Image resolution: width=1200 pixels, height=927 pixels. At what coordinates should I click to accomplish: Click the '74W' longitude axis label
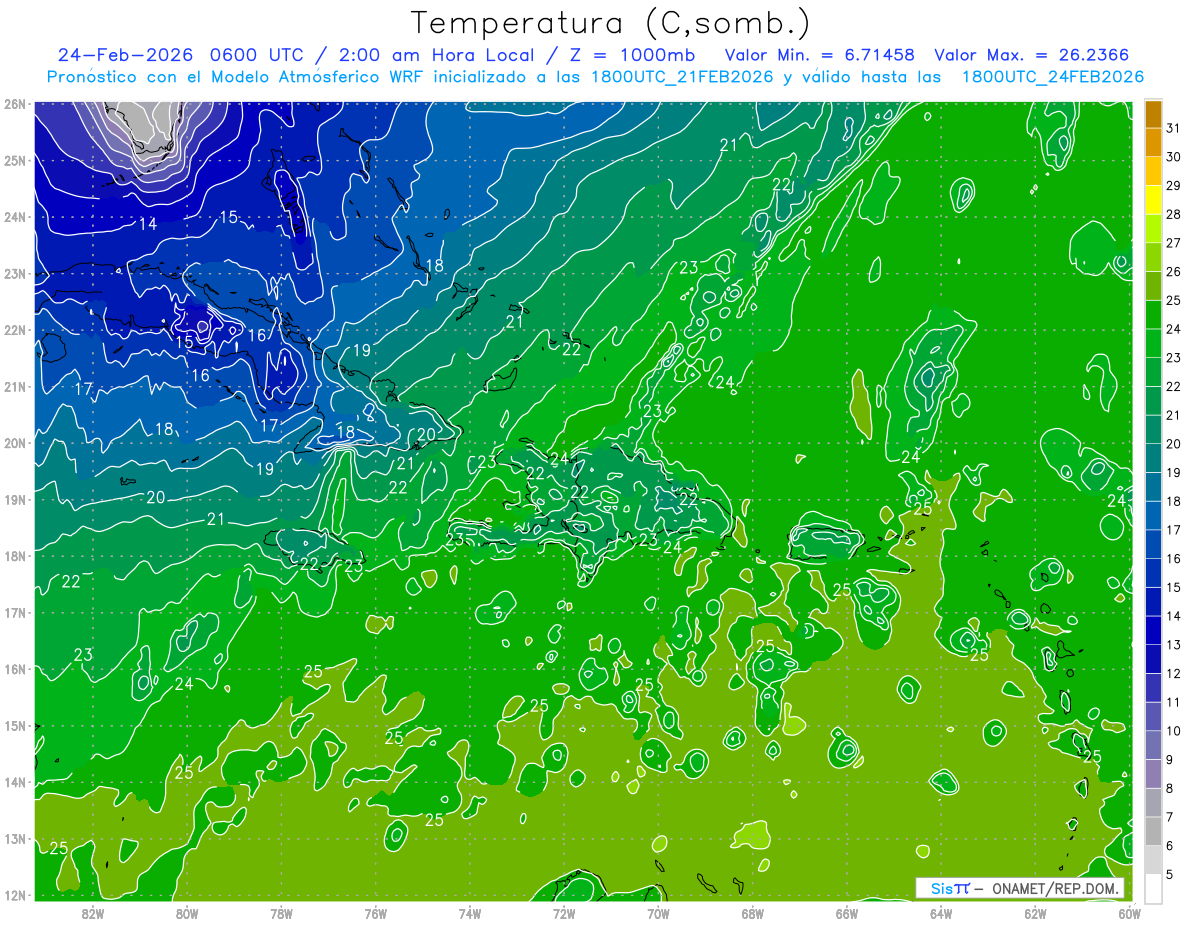pyautogui.click(x=469, y=913)
